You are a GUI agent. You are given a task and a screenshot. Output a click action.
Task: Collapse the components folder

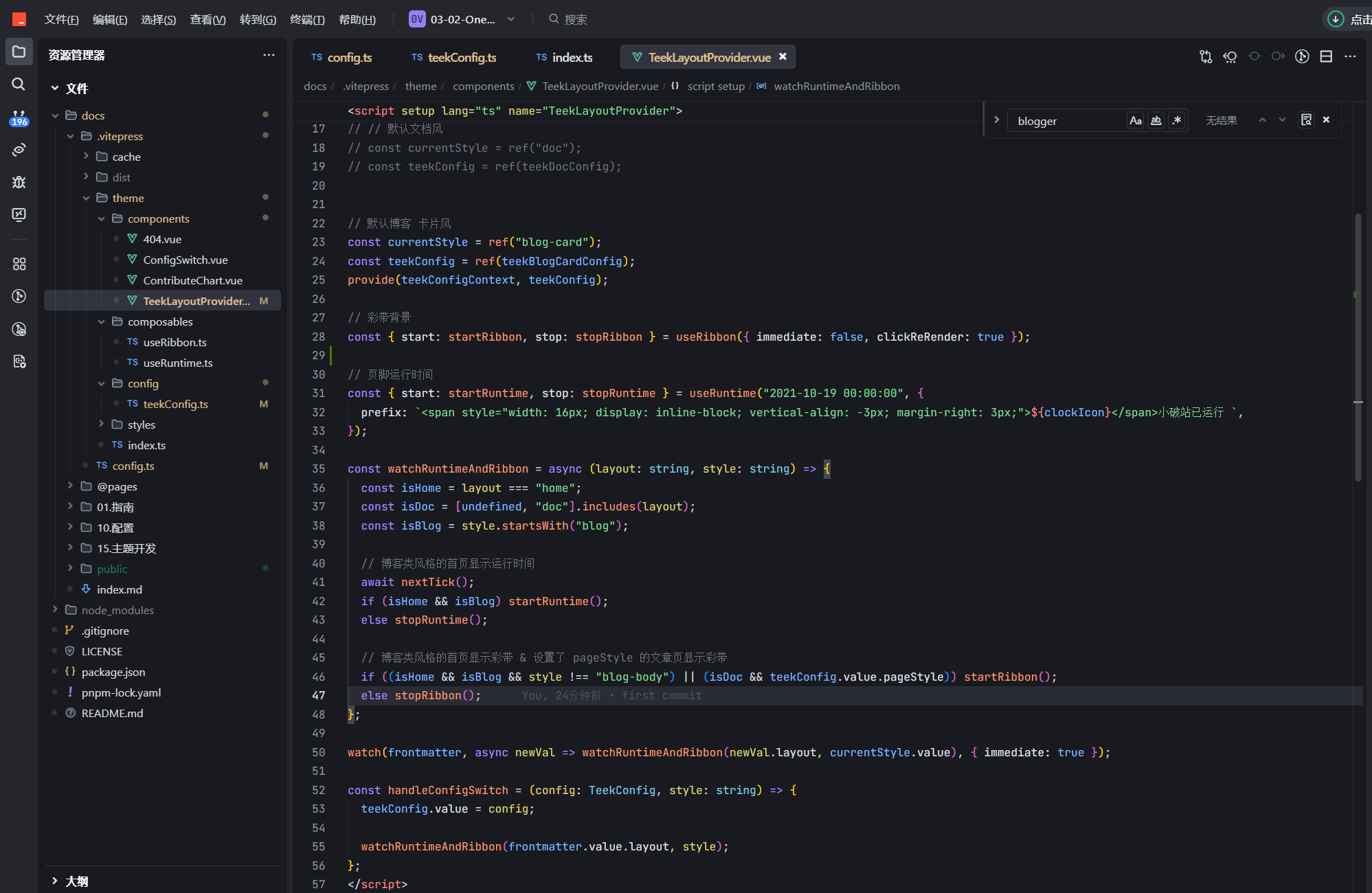click(x=101, y=218)
